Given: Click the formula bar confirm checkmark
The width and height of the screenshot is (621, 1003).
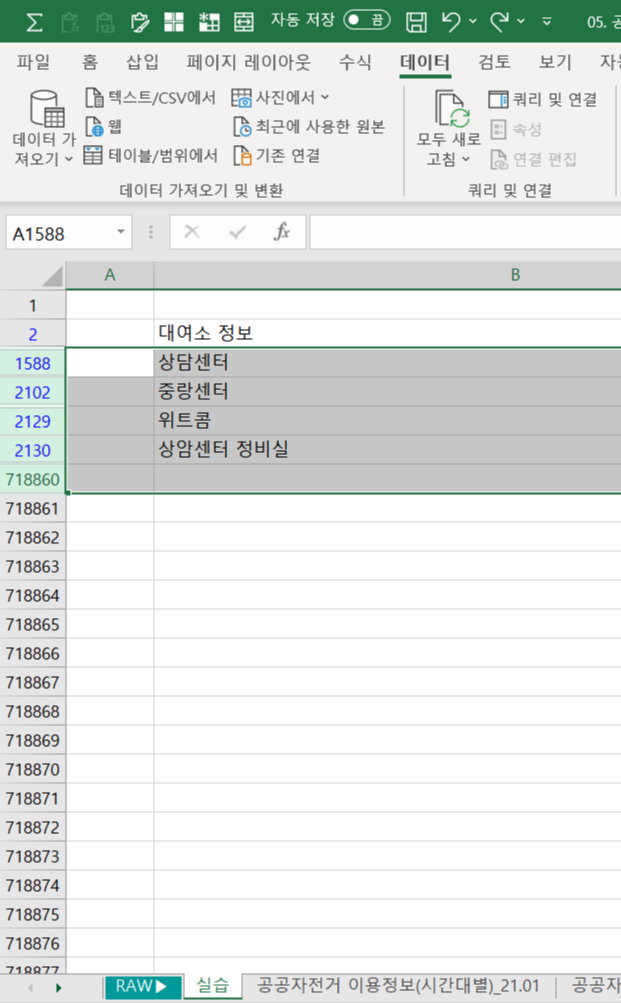Looking at the screenshot, I should (x=237, y=232).
